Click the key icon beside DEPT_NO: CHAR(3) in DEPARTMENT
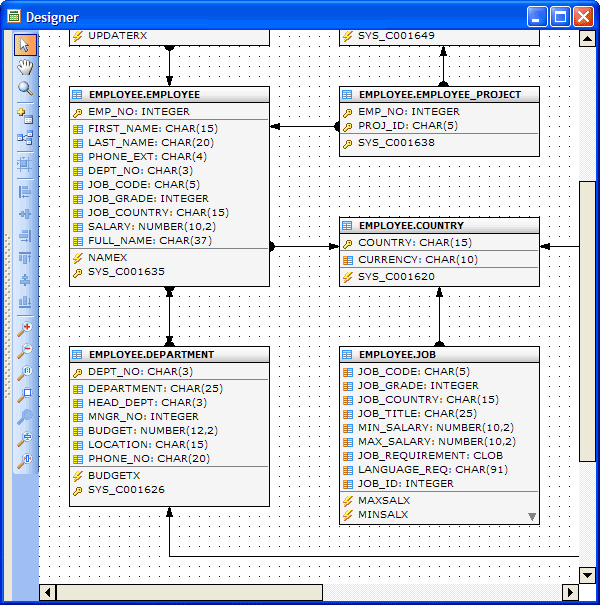 (x=78, y=372)
